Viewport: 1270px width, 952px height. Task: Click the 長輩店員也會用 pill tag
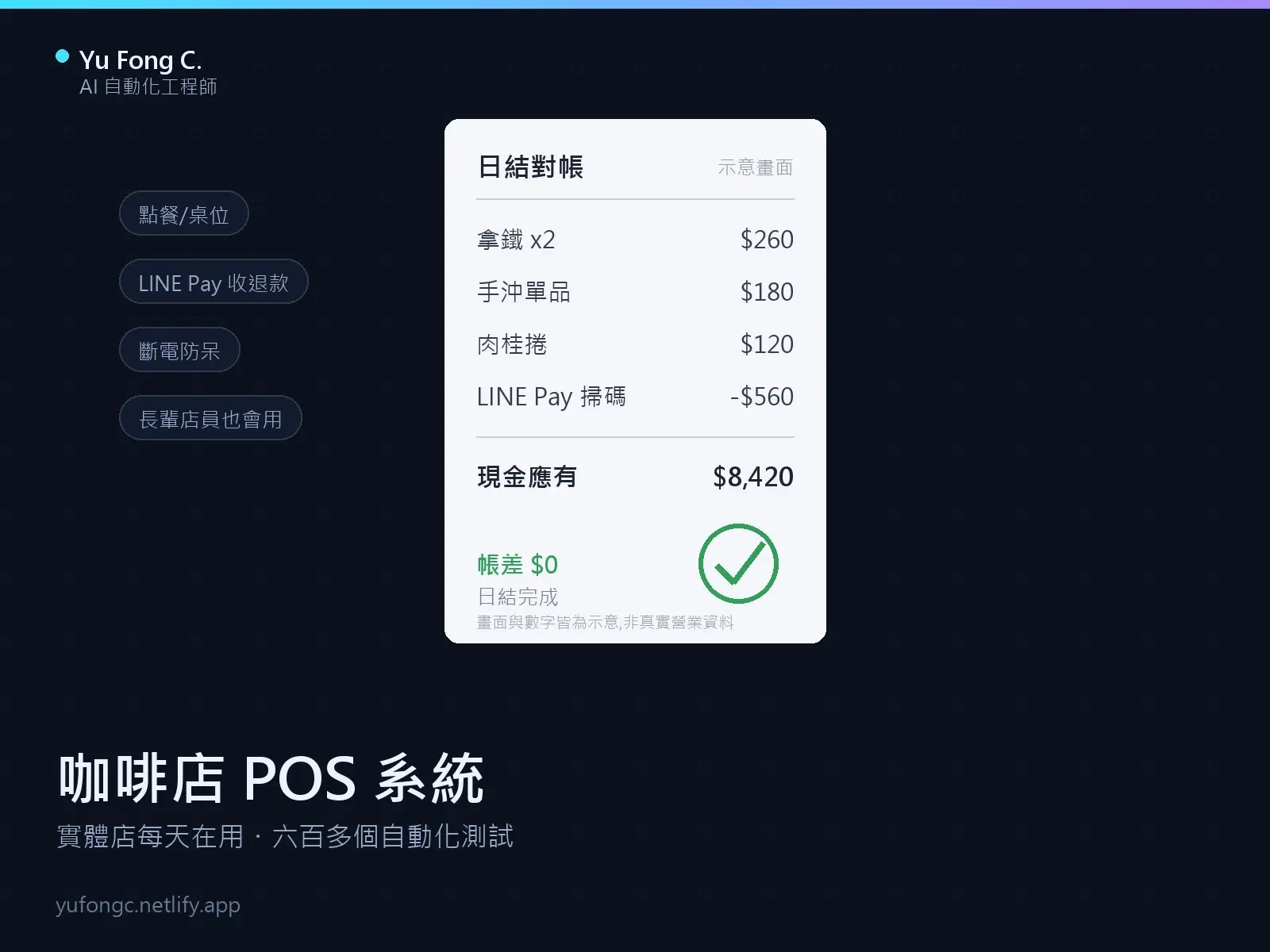click(x=210, y=418)
